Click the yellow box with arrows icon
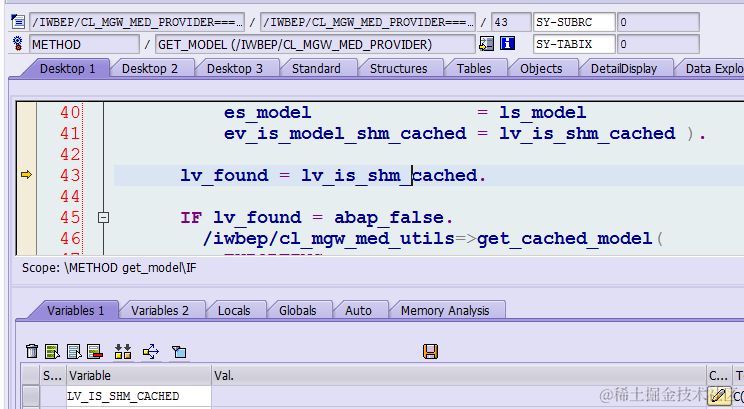The width and height of the screenshot is (744, 409). 151,351
